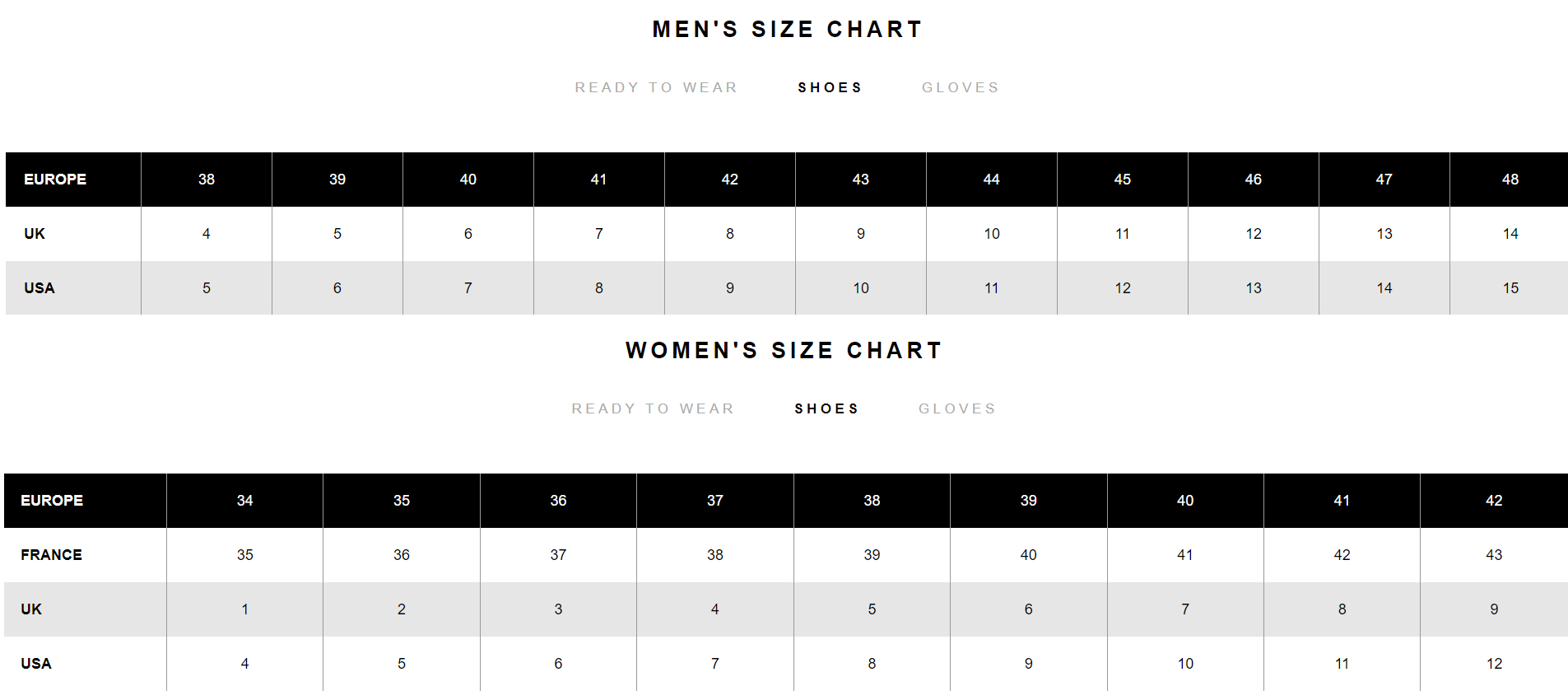Click the Women's Size Chart heading
The height and width of the screenshot is (700, 1568).
click(x=784, y=351)
